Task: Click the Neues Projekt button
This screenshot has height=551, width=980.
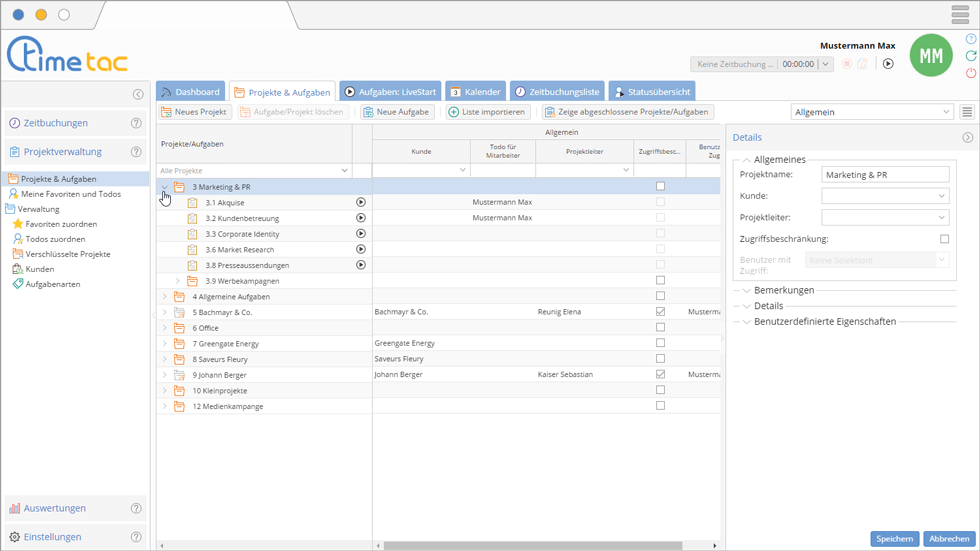Action: pos(195,112)
